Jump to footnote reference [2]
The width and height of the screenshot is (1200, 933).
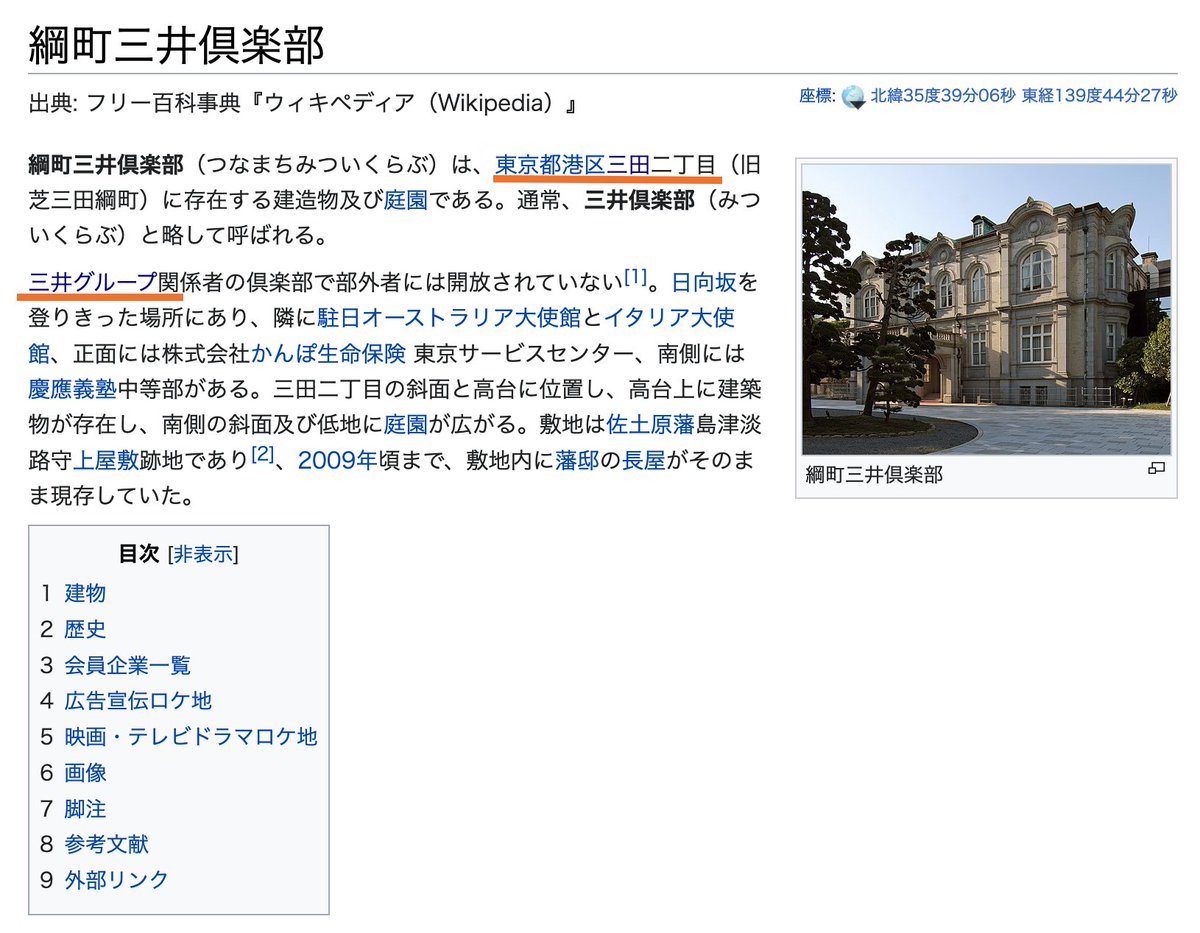[262, 454]
